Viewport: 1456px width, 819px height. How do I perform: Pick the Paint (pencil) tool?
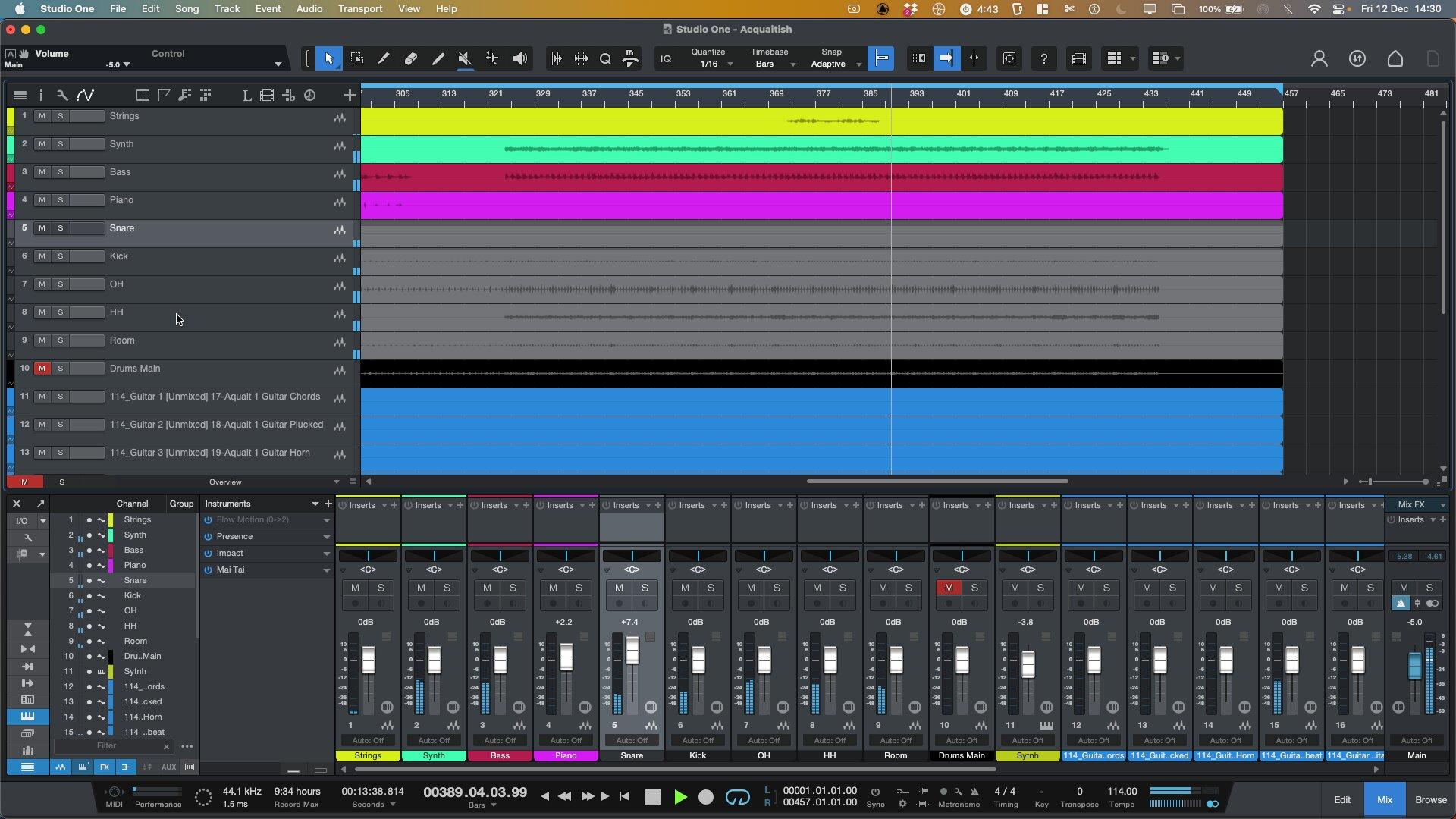[x=438, y=58]
